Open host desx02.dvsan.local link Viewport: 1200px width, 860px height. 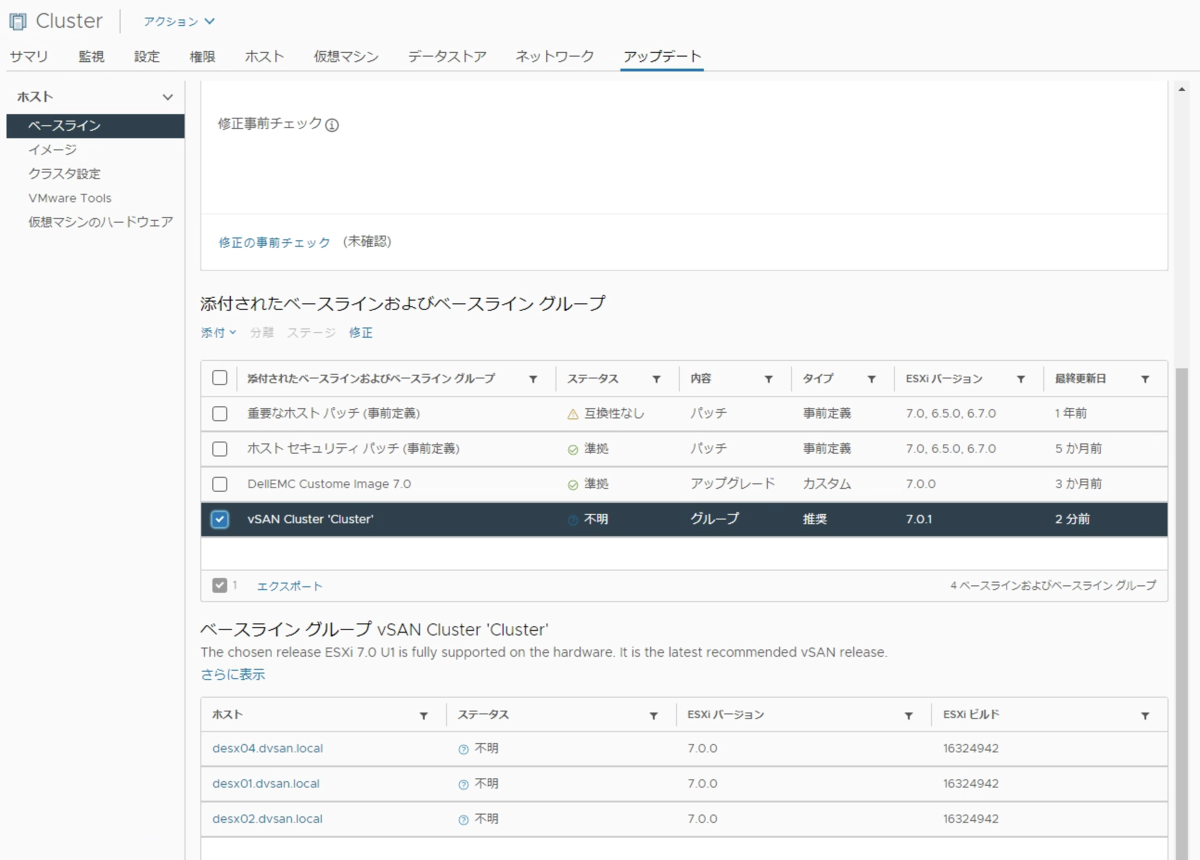[267, 819]
